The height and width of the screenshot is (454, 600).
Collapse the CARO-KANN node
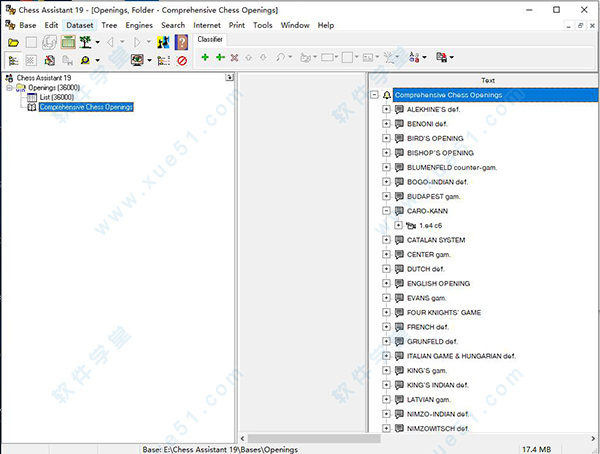(387, 211)
